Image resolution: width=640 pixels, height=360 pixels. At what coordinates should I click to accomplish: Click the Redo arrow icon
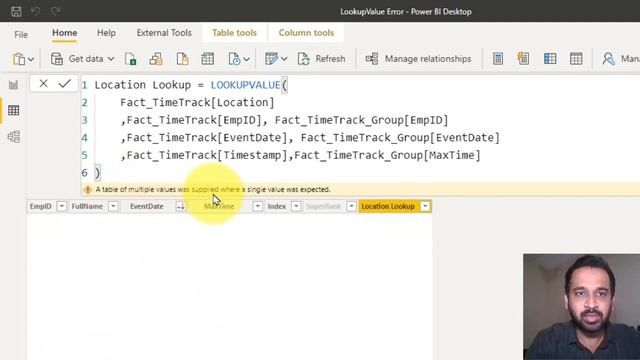[x=56, y=11]
